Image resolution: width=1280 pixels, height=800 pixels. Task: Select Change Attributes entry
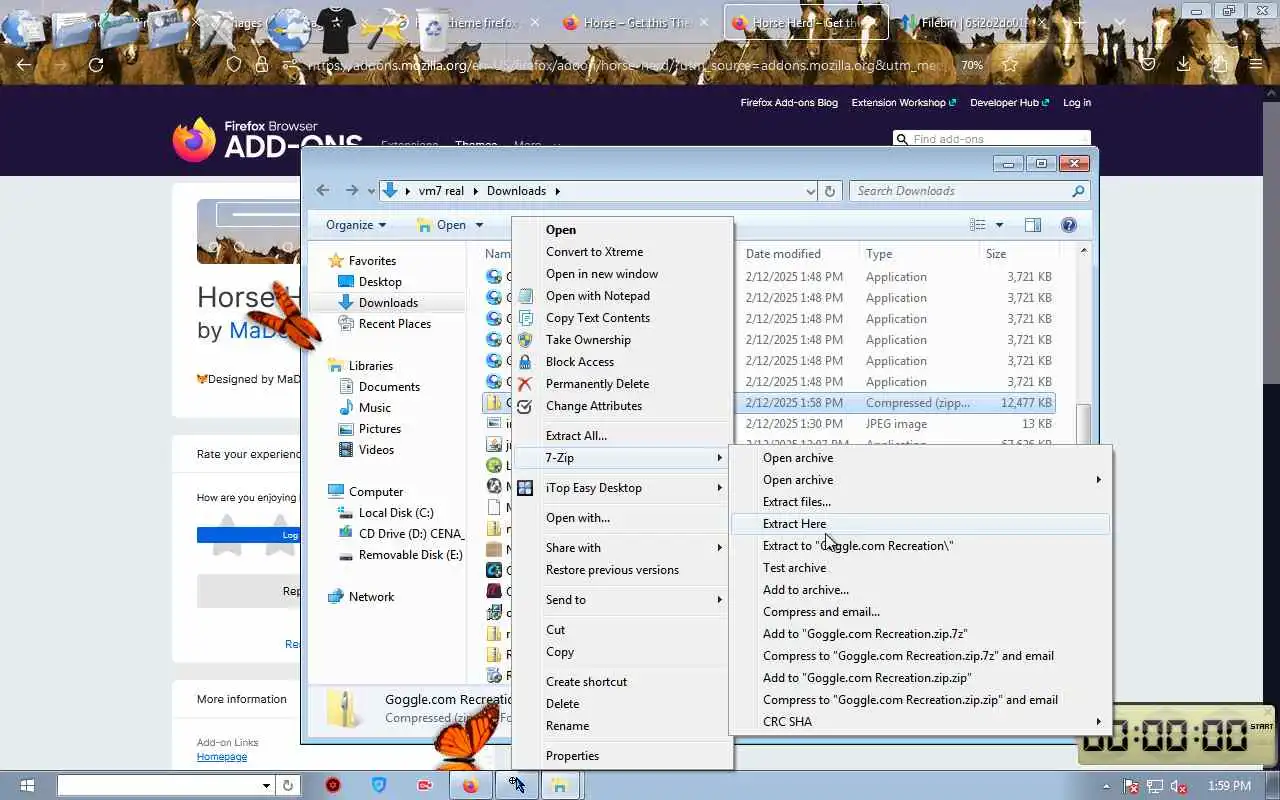594,406
